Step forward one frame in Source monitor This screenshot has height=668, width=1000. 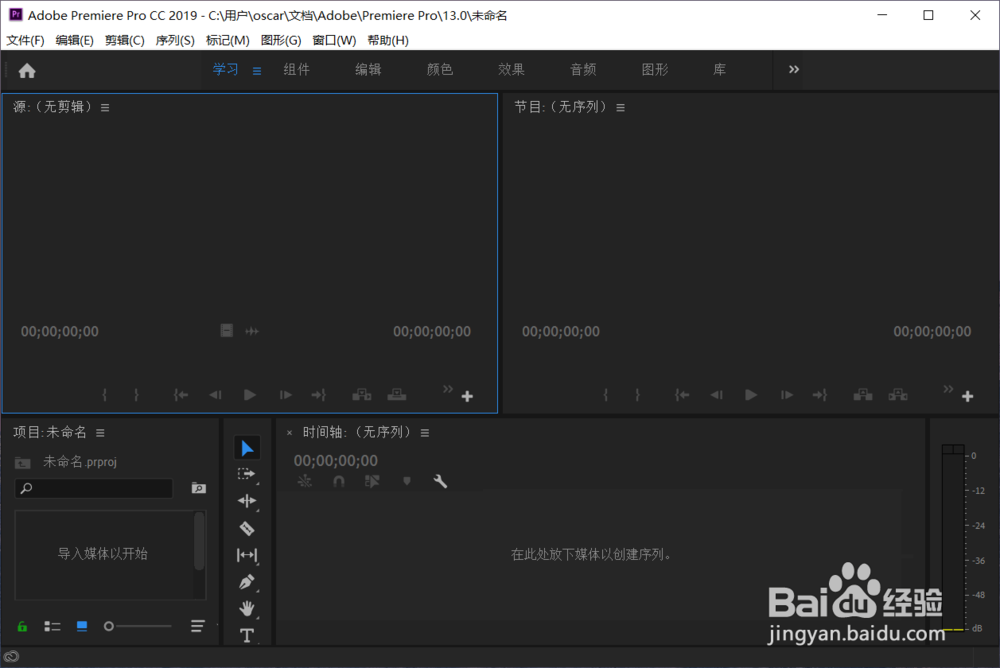click(286, 395)
